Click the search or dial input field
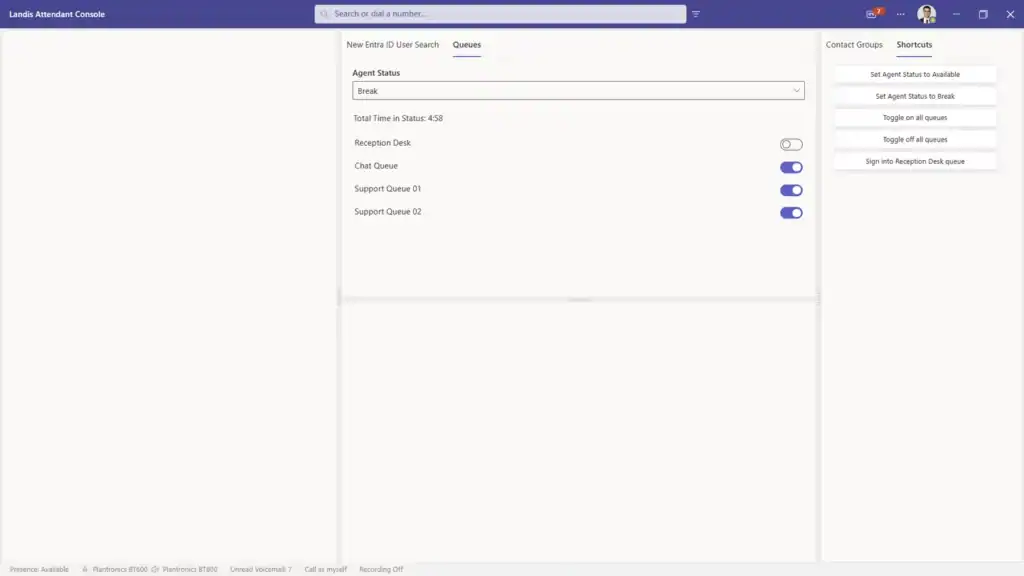1024x576 pixels. 500,14
